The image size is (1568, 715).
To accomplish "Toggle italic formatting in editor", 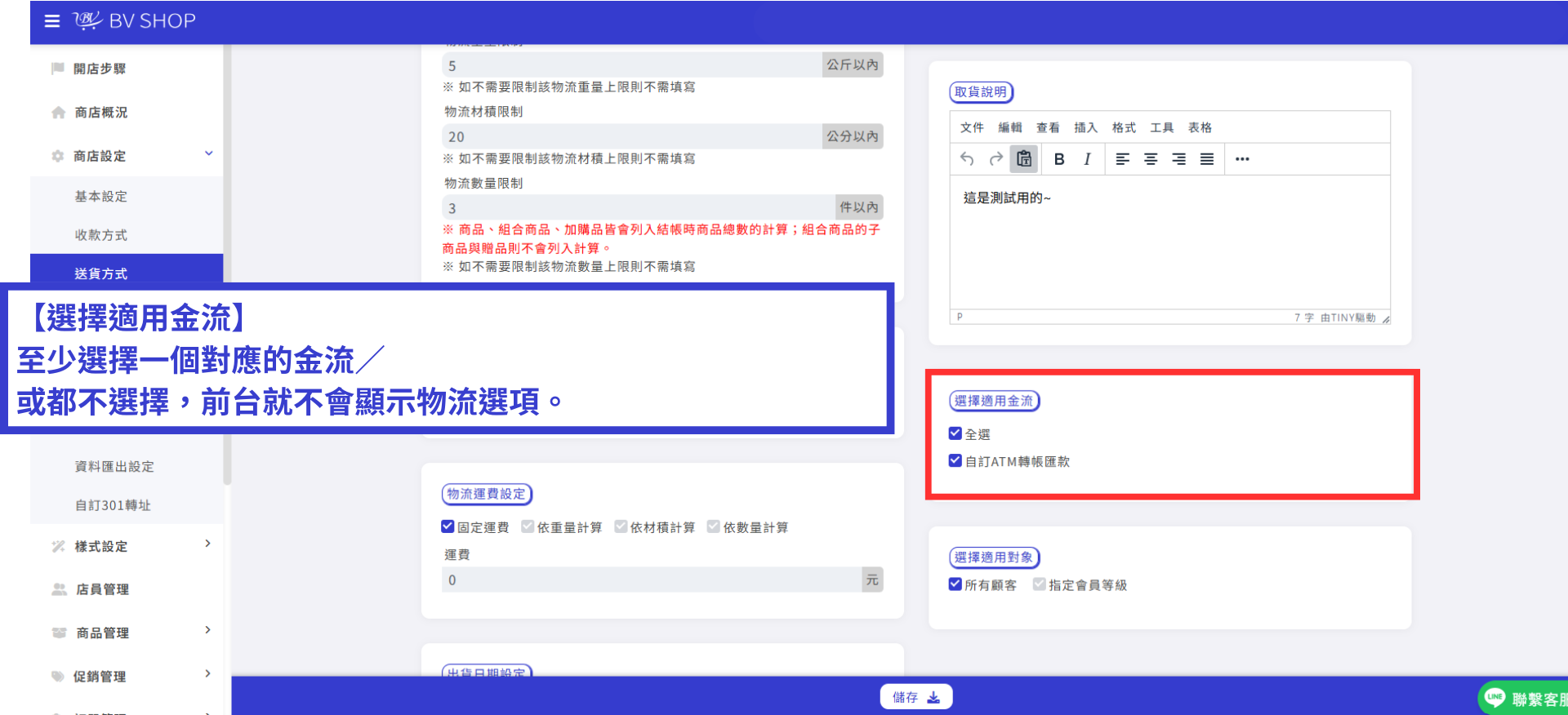I will (1087, 159).
